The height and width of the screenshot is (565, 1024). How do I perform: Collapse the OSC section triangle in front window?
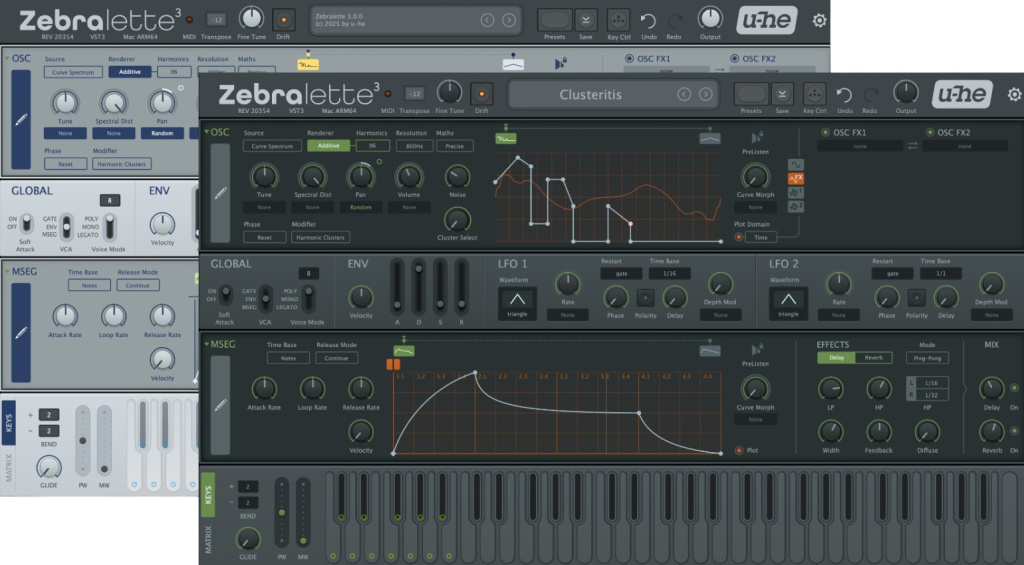coord(206,132)
